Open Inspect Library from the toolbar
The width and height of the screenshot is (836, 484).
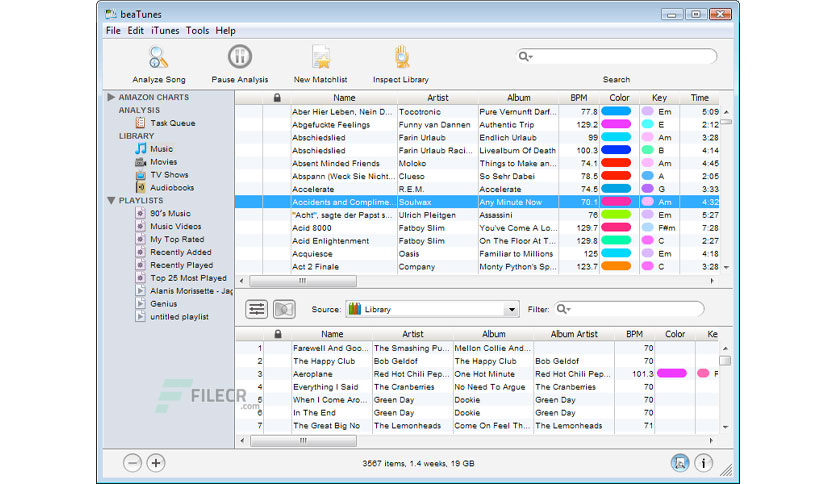click(x=401, y=58)
